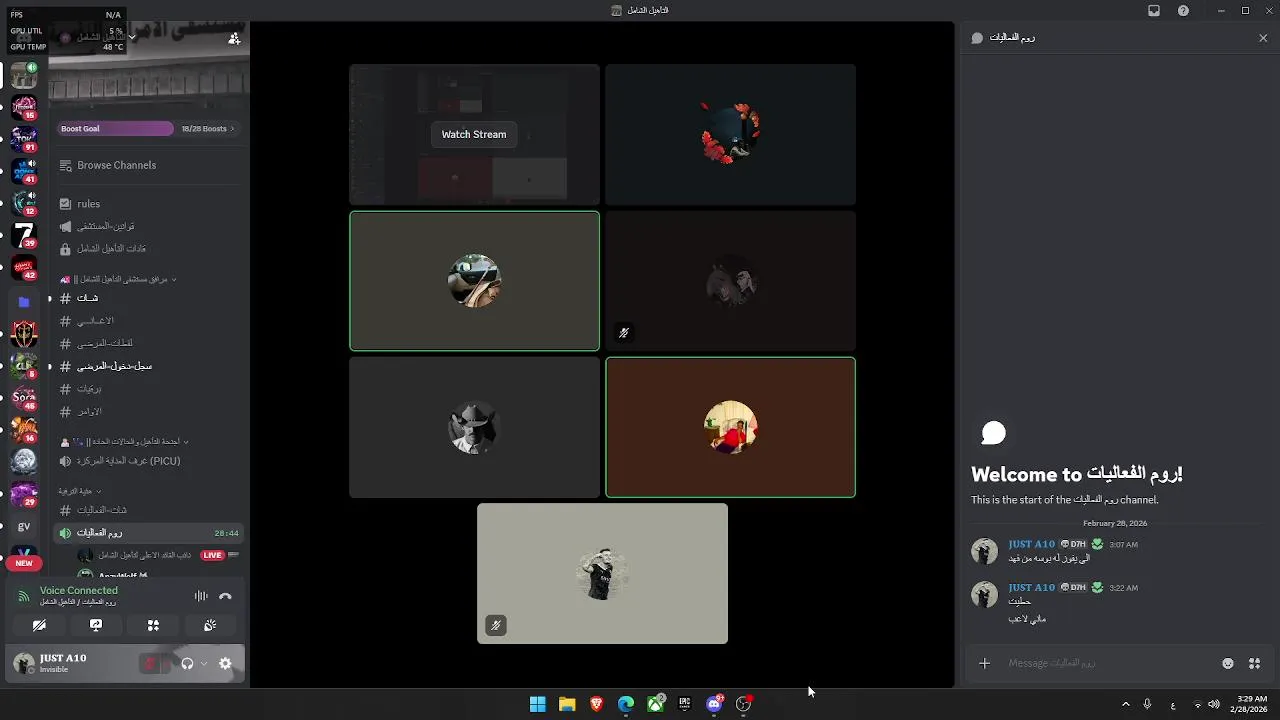1280x720 pixels.
Task: Open the attachment plus button in chat
Action: click(x=985, y=663)
